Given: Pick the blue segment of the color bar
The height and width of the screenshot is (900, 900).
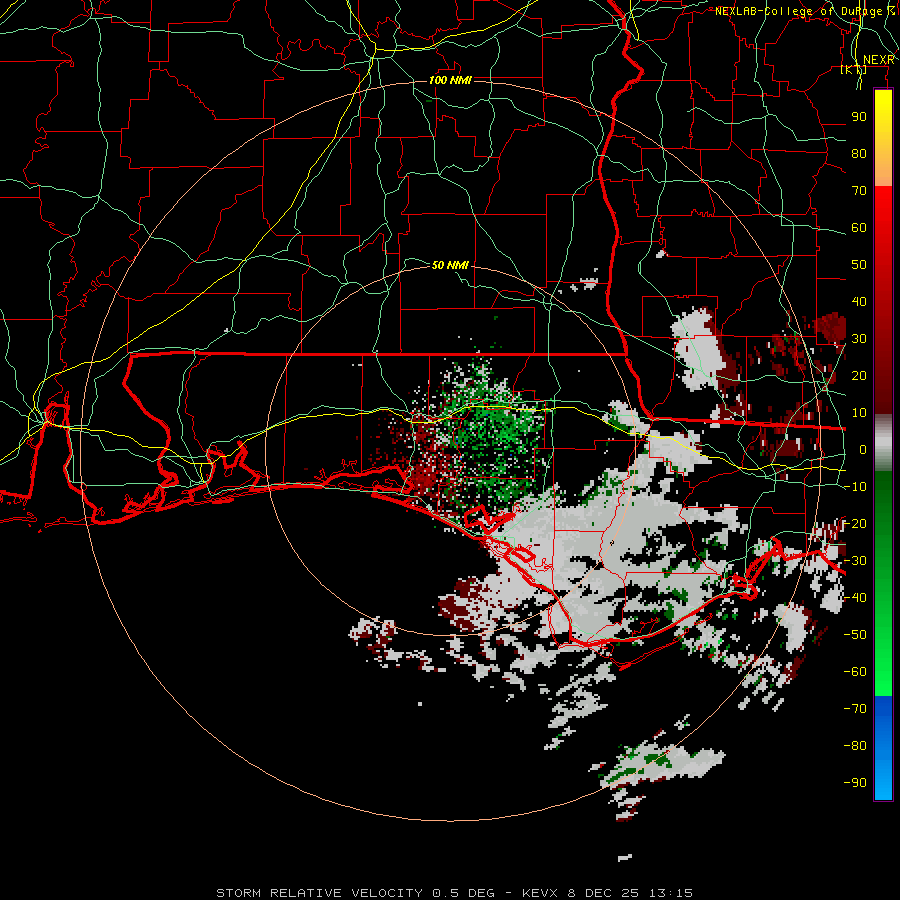Looking at the screenshot, I should 883,748.
